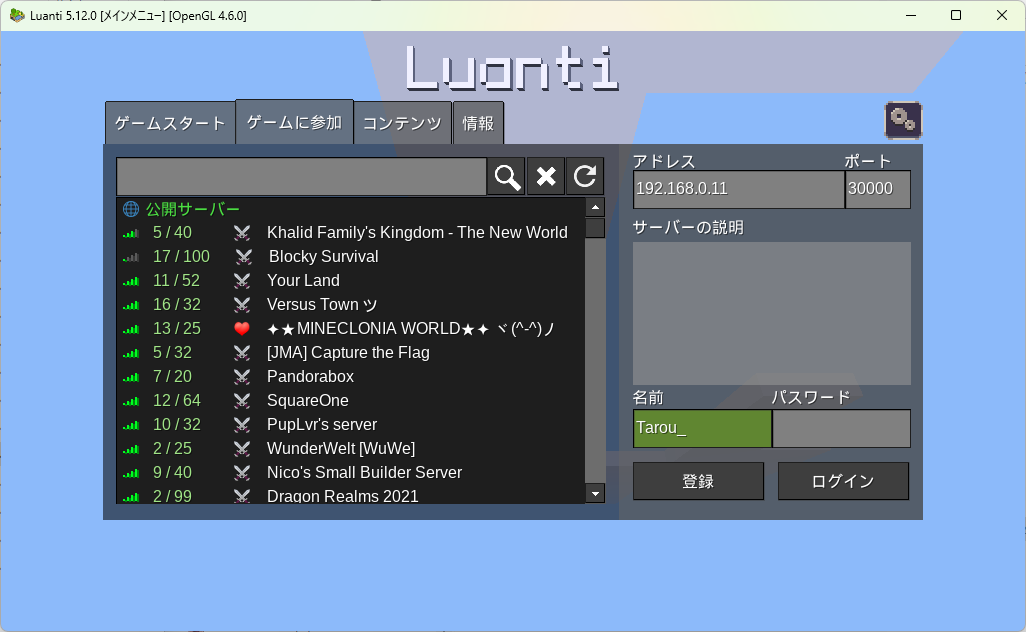Click the globe icon next to 公開サーバー
The width and height of the screenshot is (1026, 632).
[131, 209]
